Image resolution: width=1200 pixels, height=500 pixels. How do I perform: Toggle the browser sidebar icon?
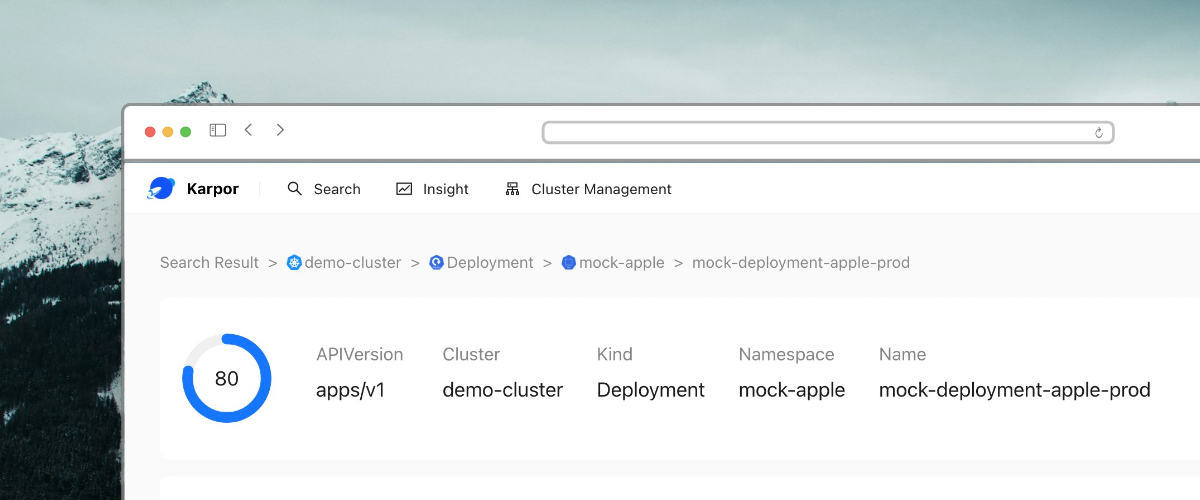[217, 130]
